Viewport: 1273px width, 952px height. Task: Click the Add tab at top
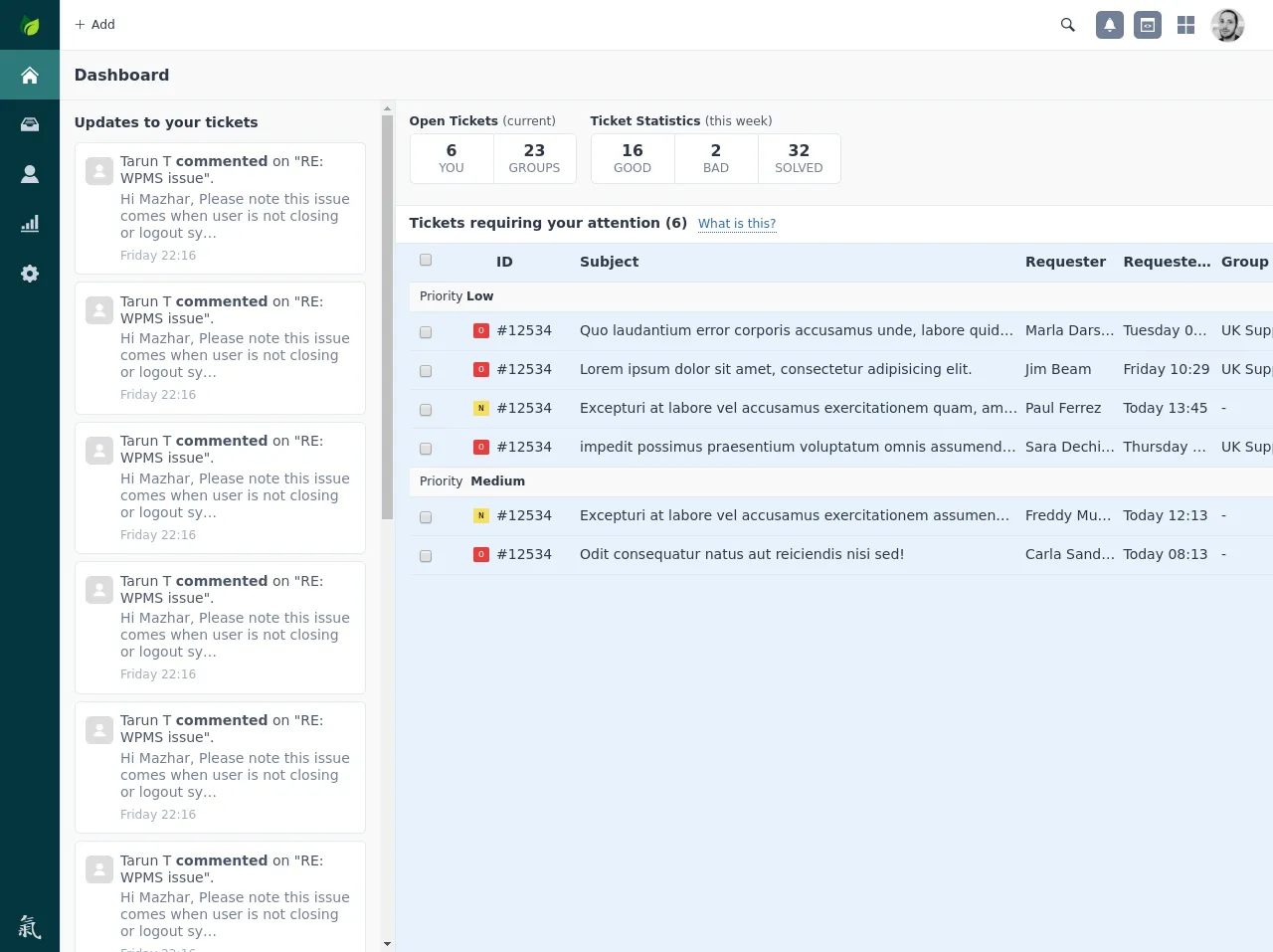coord(95,25)
